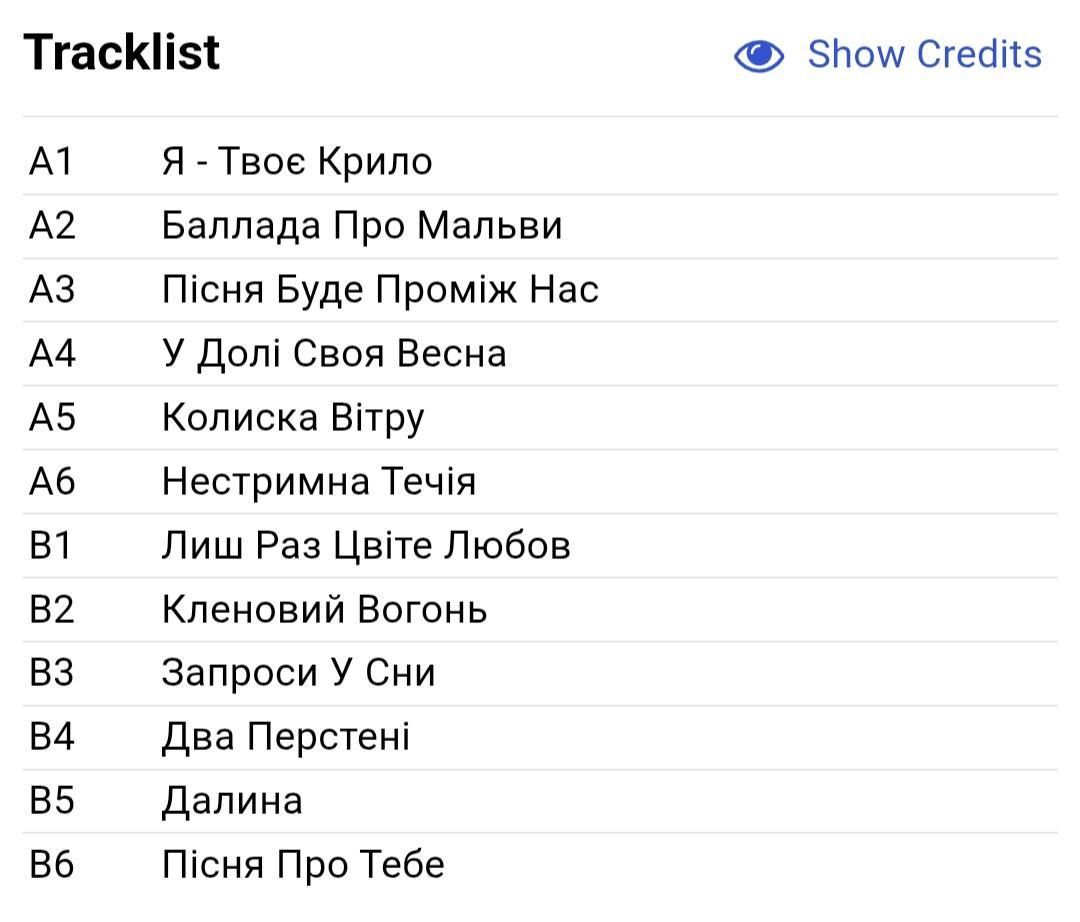Screen dimensions: 1080x922
Task: Select track Лиш Раз Цвіте Любов
Action: (x=366, y=545)
